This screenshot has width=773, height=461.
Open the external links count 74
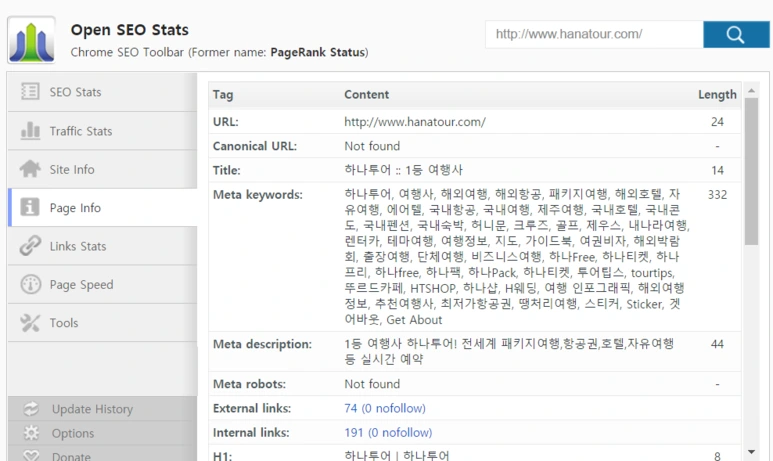pyautogui.click(x=385, y=408)
